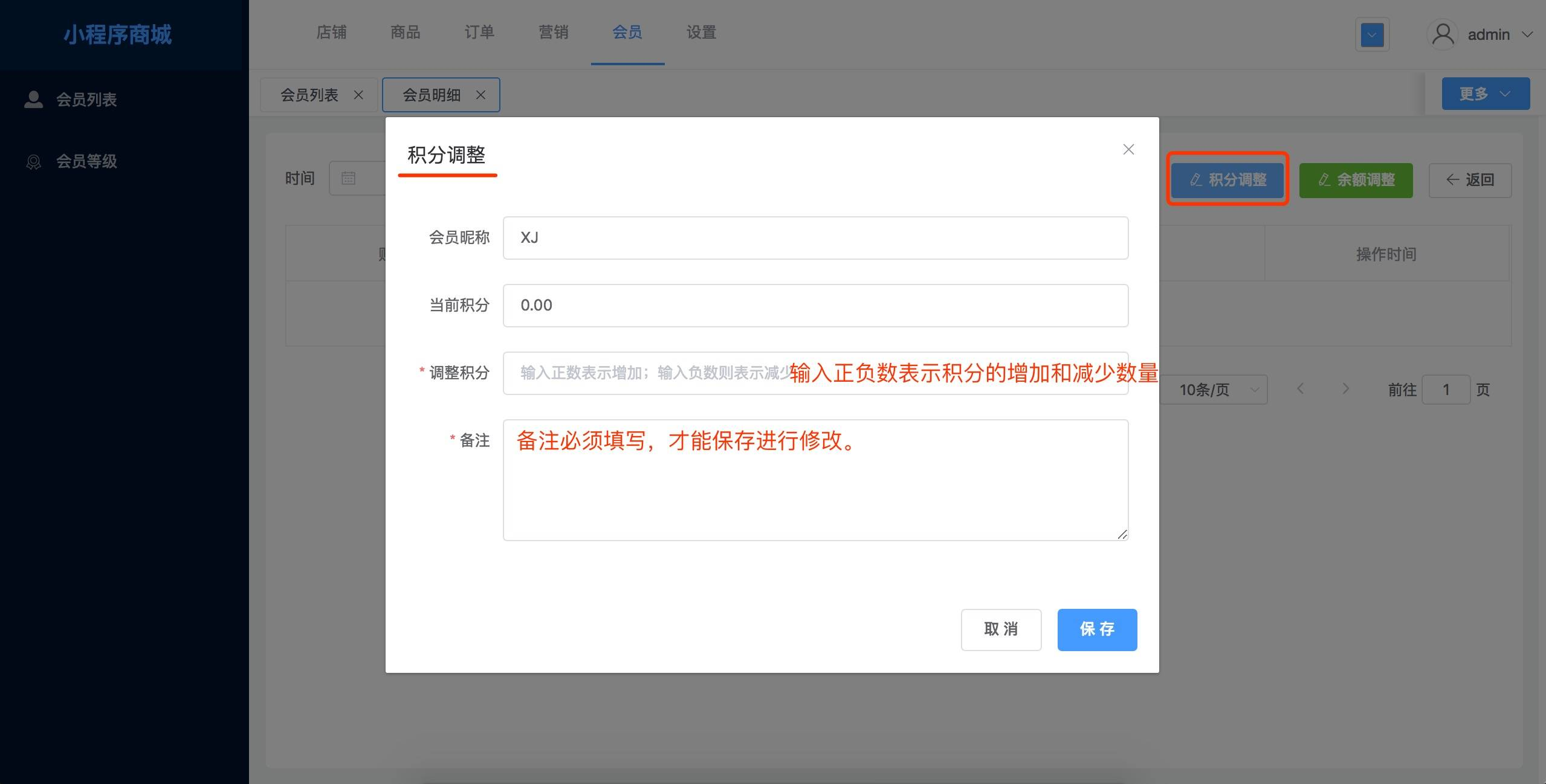Open the 营销 menu
This screenshot has width=1546, height=784.
(x=553, y=32)
